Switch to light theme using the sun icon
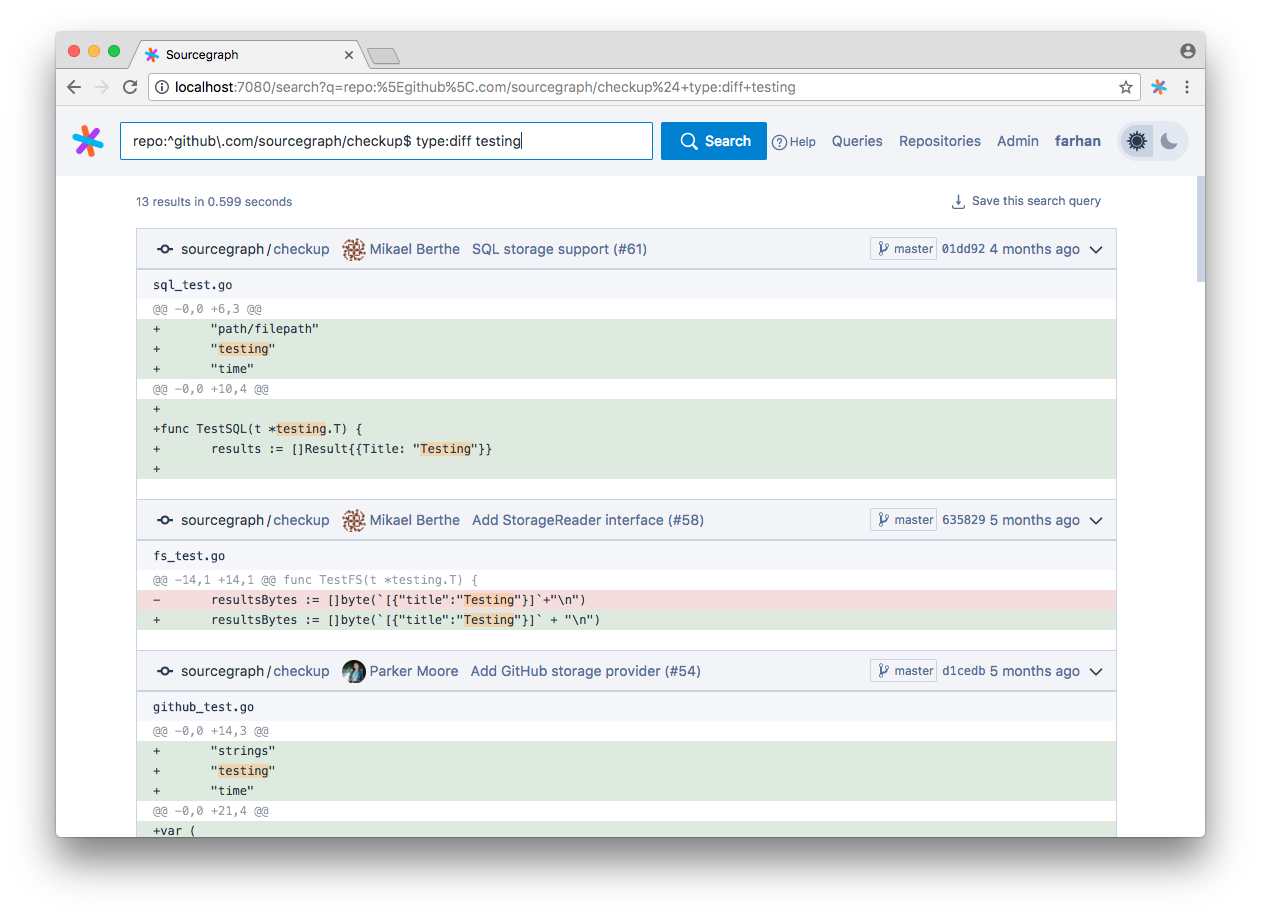 [1136, 141]
